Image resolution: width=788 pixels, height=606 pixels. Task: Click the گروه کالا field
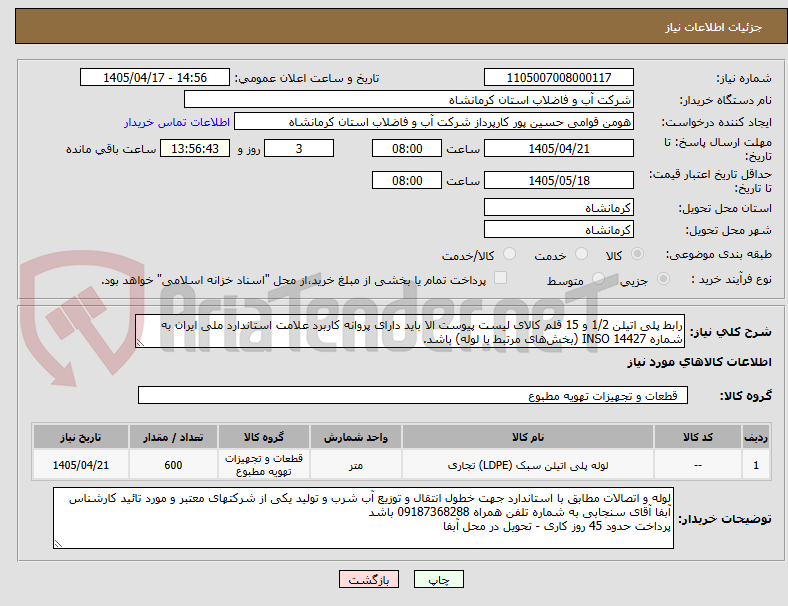pos(413,395)
